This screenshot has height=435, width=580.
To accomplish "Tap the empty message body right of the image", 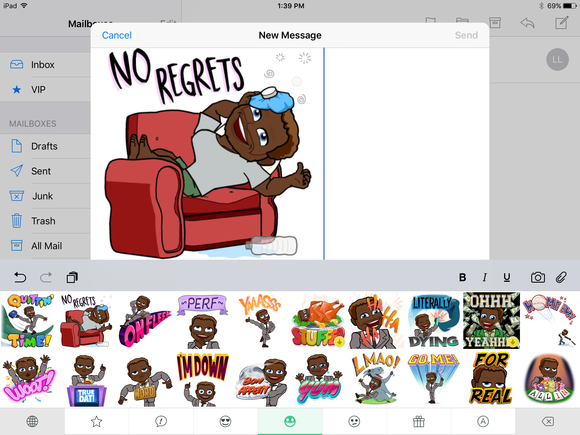I will tap(407, 154).
